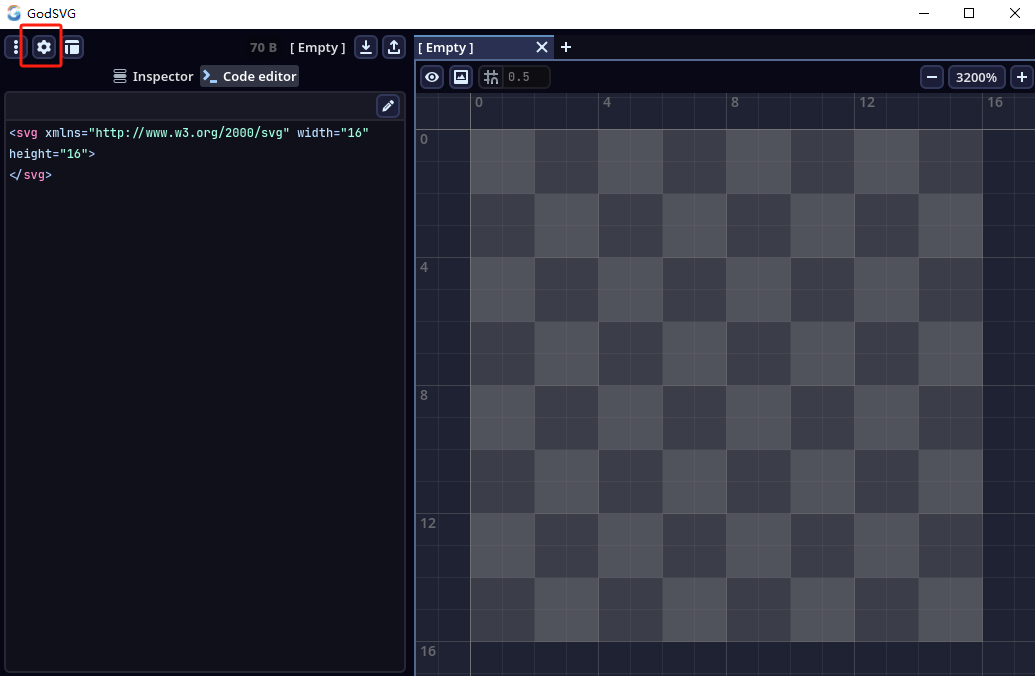Click the height="16" code line
The height and width of the screenshot is (676, 1035).
click(x=52, y=154)
